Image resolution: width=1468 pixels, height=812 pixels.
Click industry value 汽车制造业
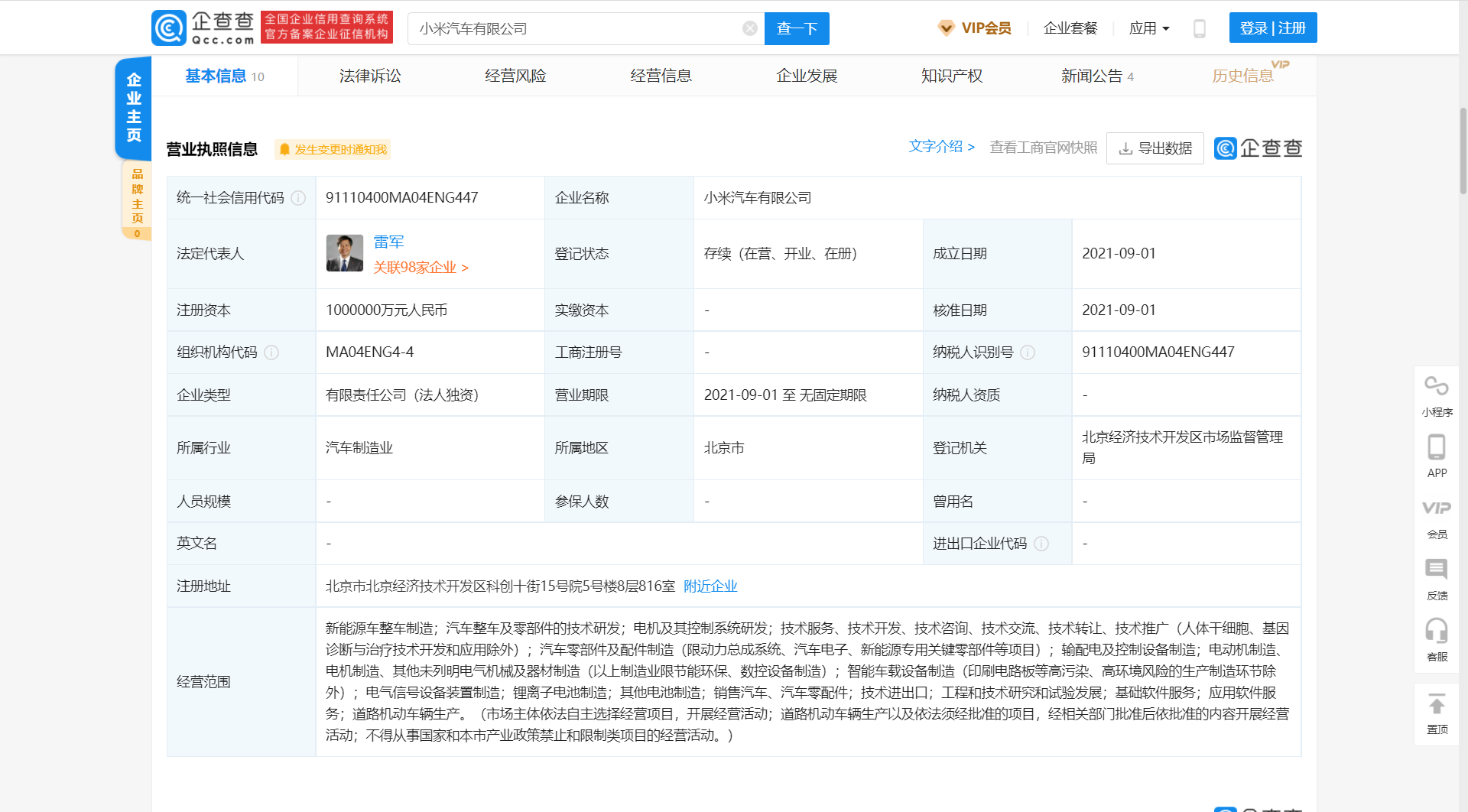pos(359,448)
